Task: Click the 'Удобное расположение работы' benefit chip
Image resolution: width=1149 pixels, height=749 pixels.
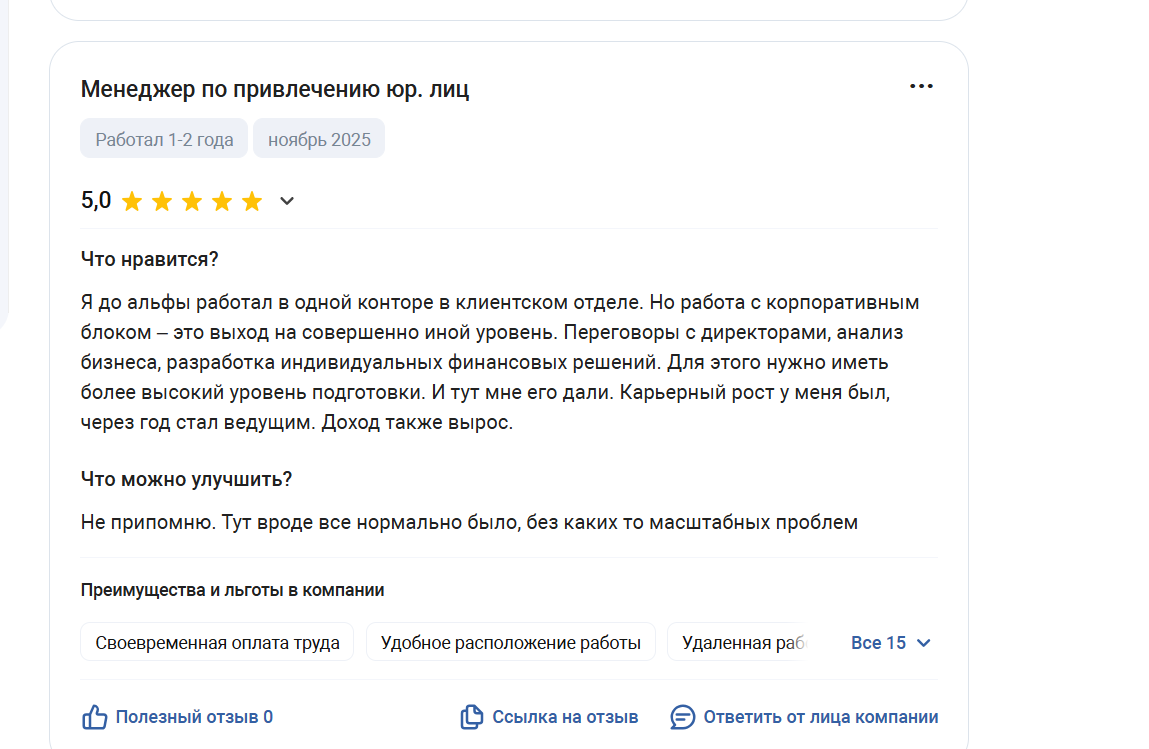Action: pos(510,643)
